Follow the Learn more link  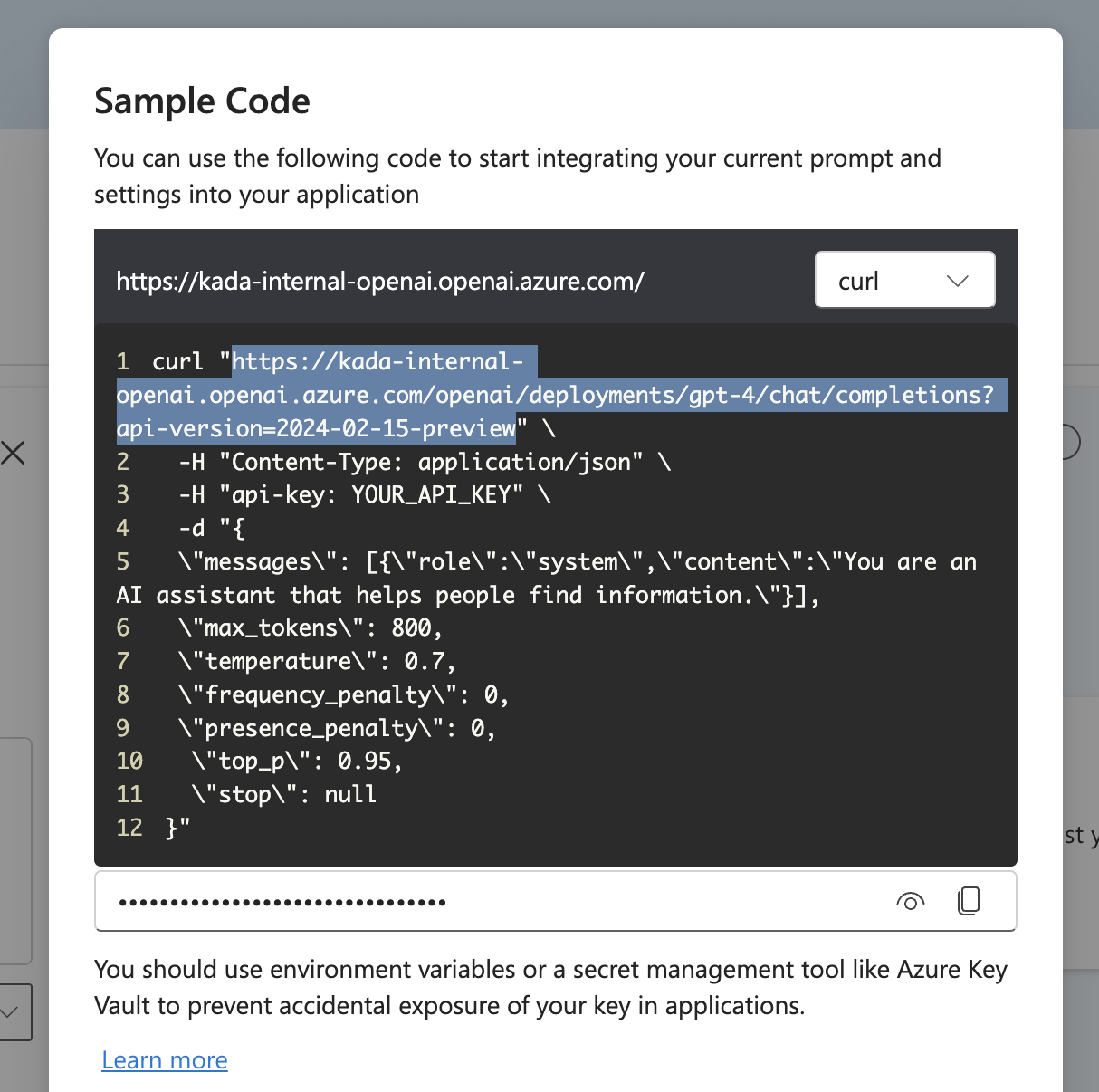[164, 1059]
